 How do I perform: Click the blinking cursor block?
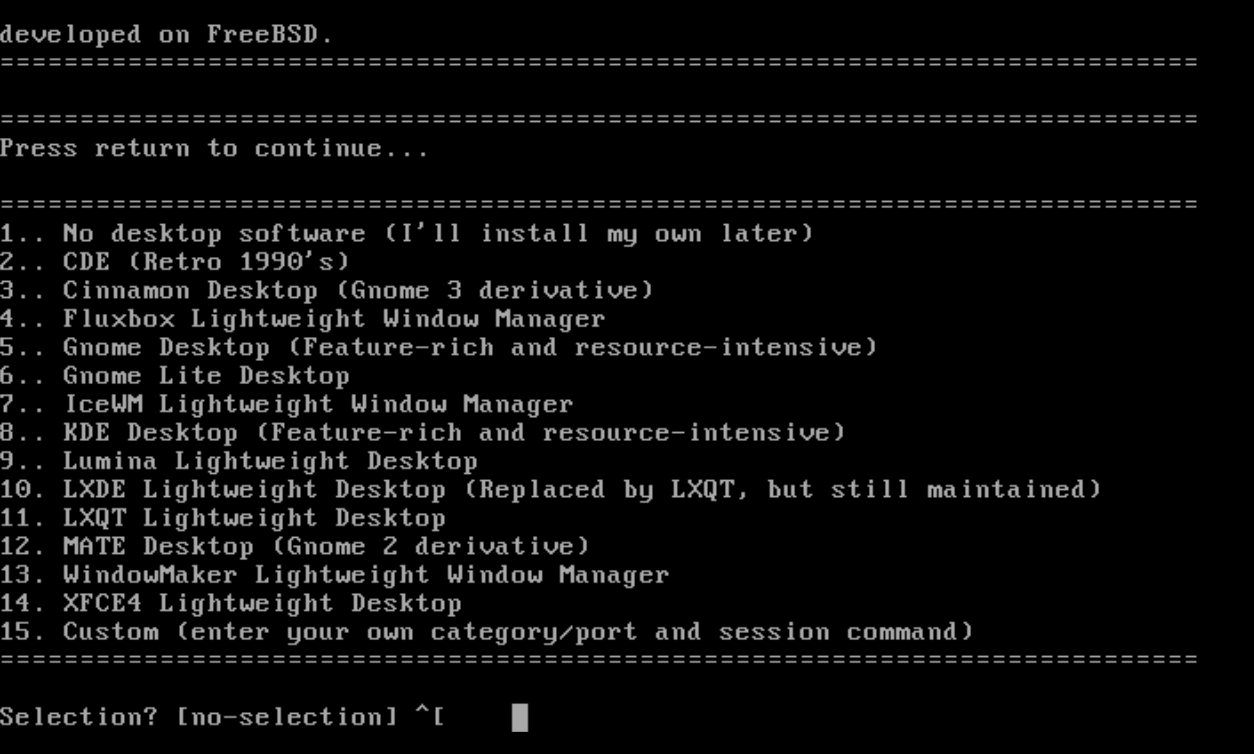pyautogui.click(x=519, y=717)
